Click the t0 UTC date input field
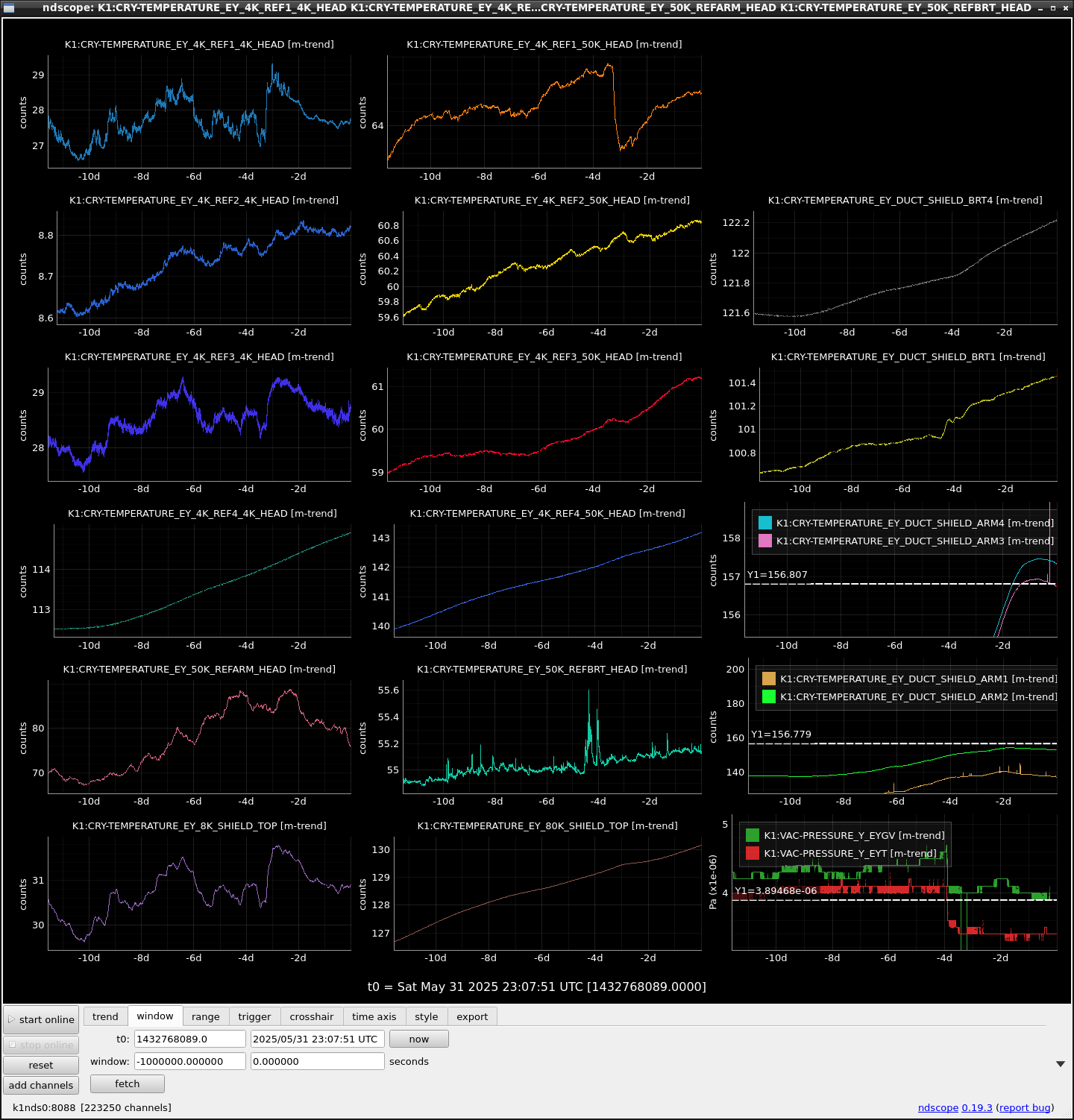Viewport: 1074px width, 1120px height. point(318,1039)
